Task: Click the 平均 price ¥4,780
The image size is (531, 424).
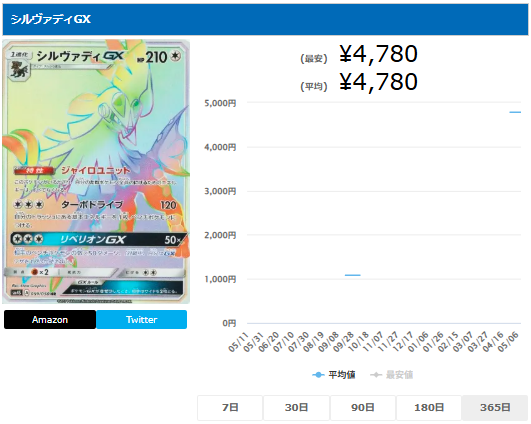Action: [x=378, y=82]
